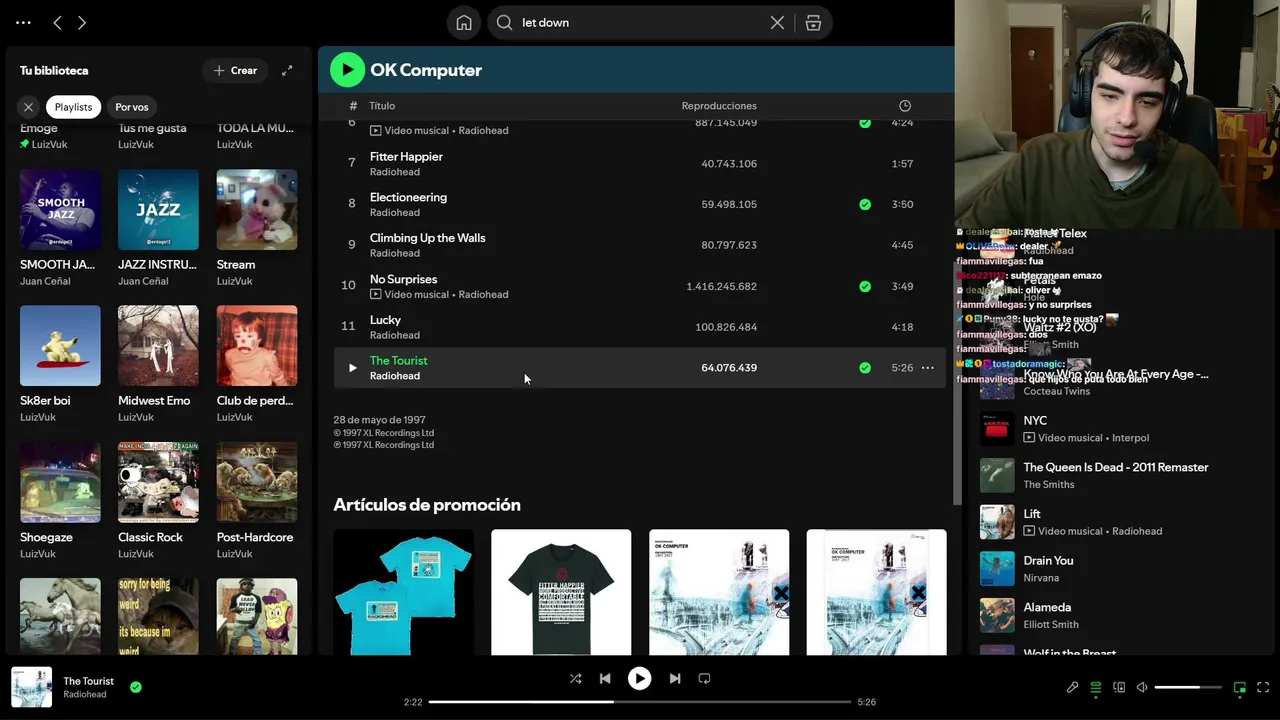The height and width of the screenshot is (720, 1280).
Task: Sort by the Título column header
Action: coord(382,106)
